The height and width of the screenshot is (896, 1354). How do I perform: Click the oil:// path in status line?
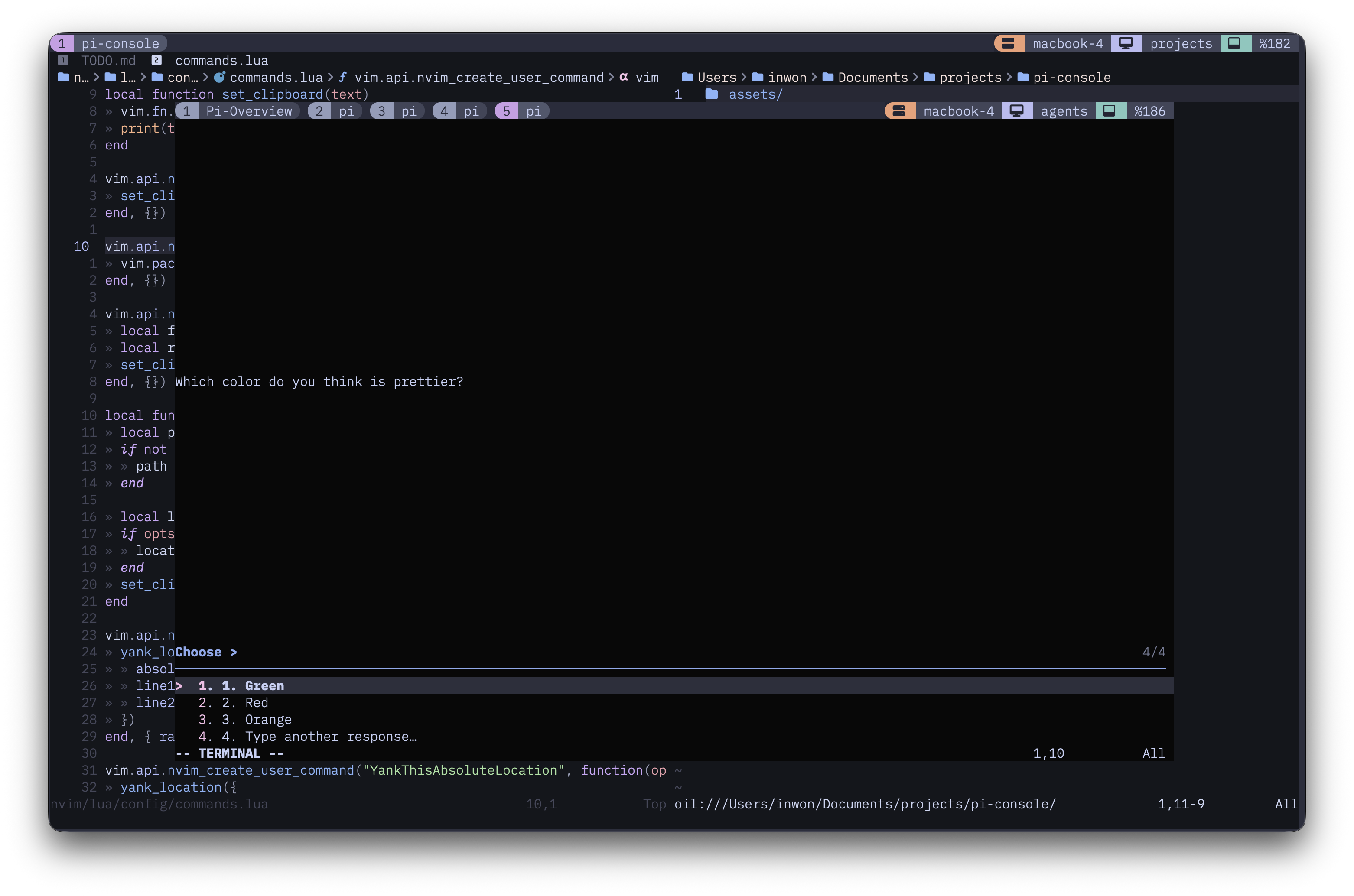(865, 804)
